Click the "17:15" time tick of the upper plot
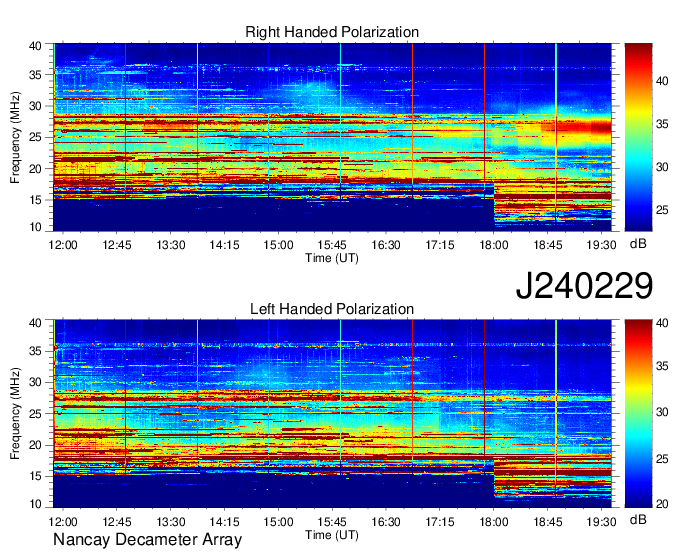Screen dimensions: 680x552 click(440, 245)
